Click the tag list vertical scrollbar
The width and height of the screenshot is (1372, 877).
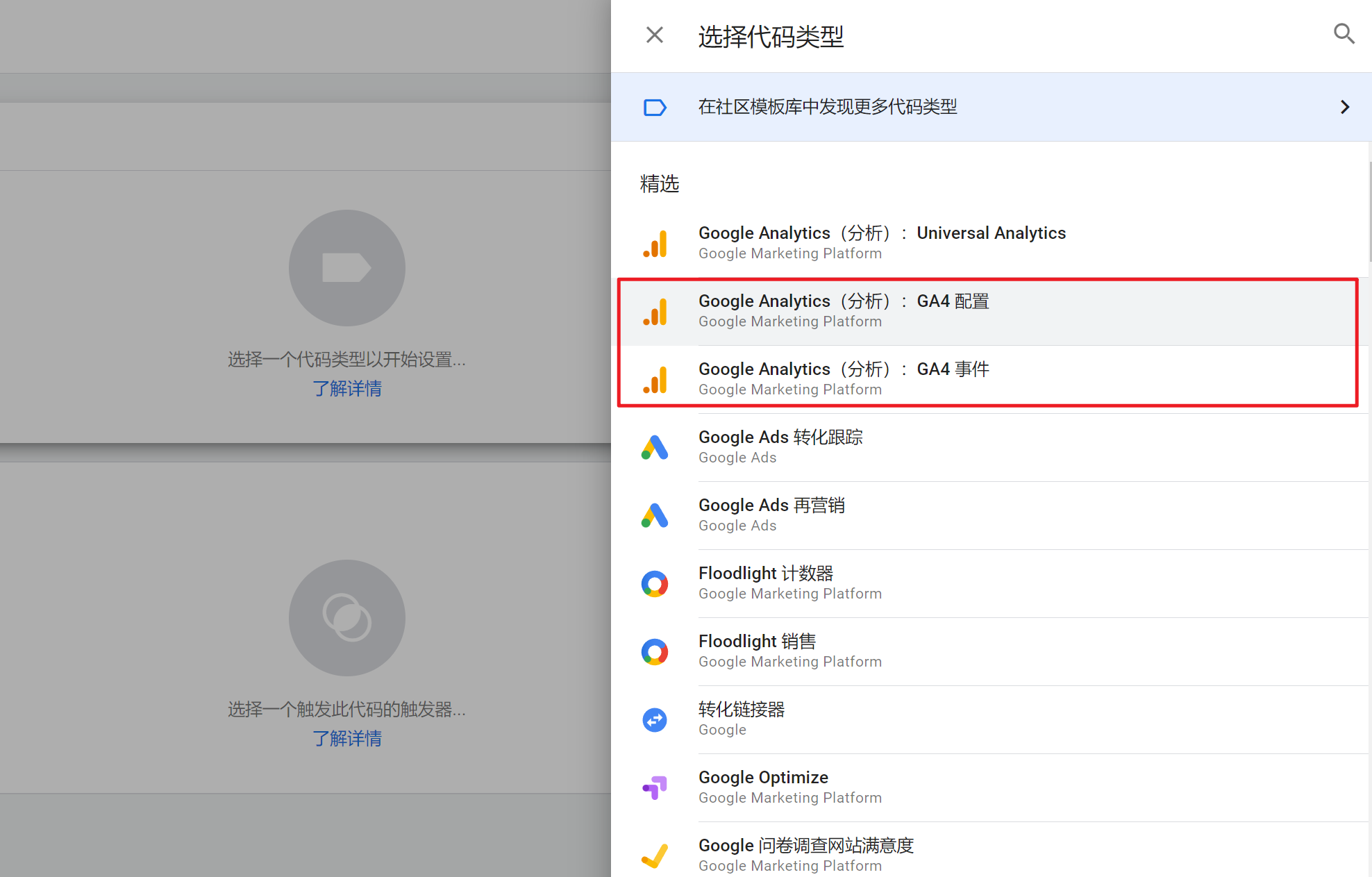click(1369, 212)
